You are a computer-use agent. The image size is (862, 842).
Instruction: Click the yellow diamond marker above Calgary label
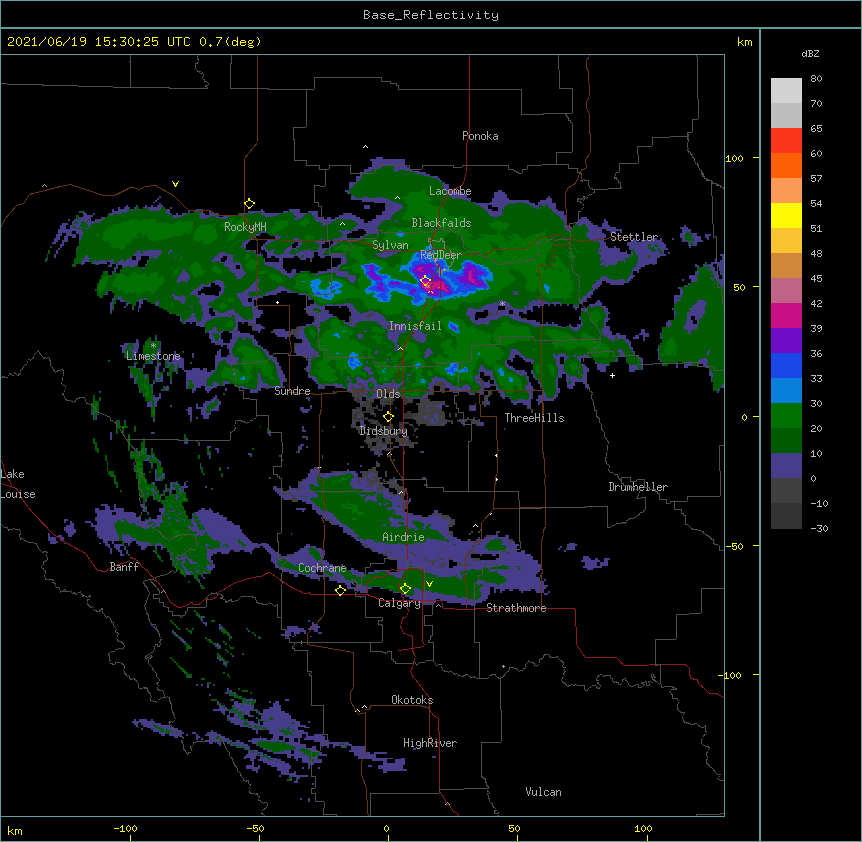coord(405,589)
